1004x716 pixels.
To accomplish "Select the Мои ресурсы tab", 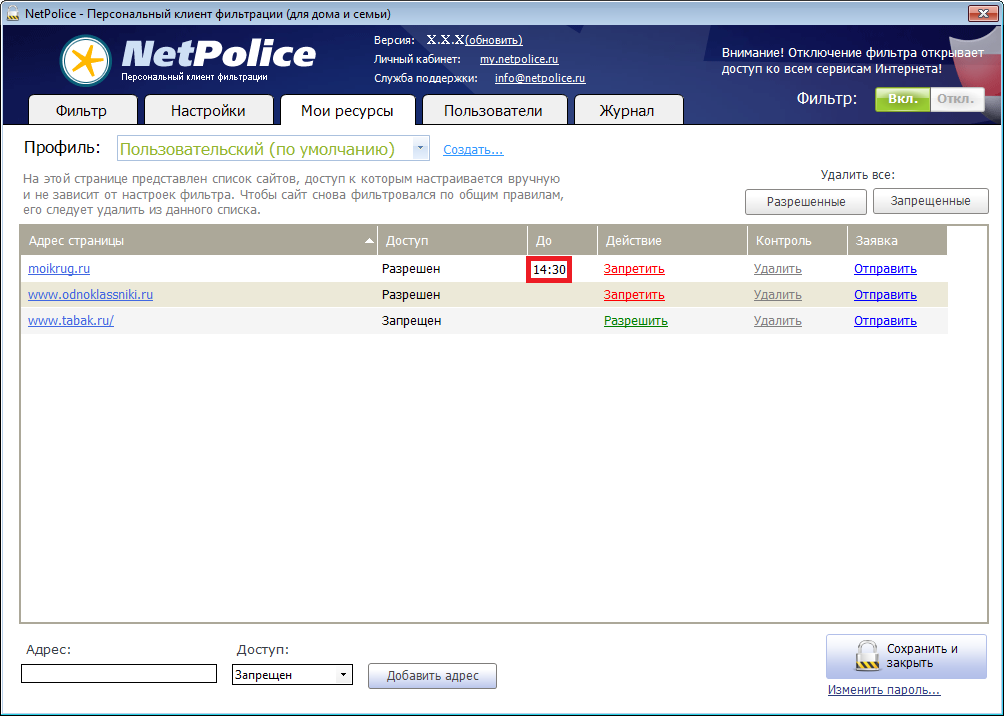I will (347, 110).
